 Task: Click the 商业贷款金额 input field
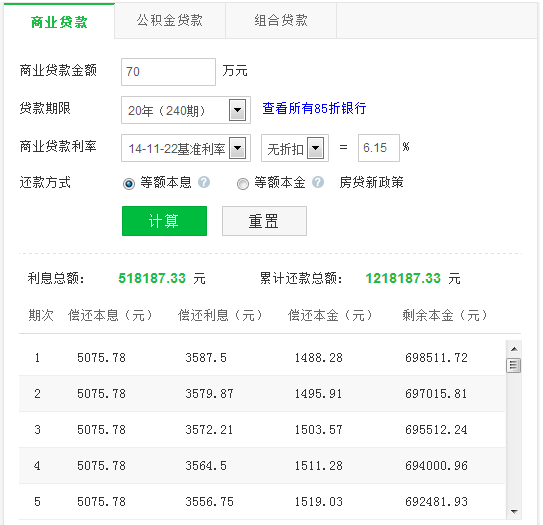168,72
